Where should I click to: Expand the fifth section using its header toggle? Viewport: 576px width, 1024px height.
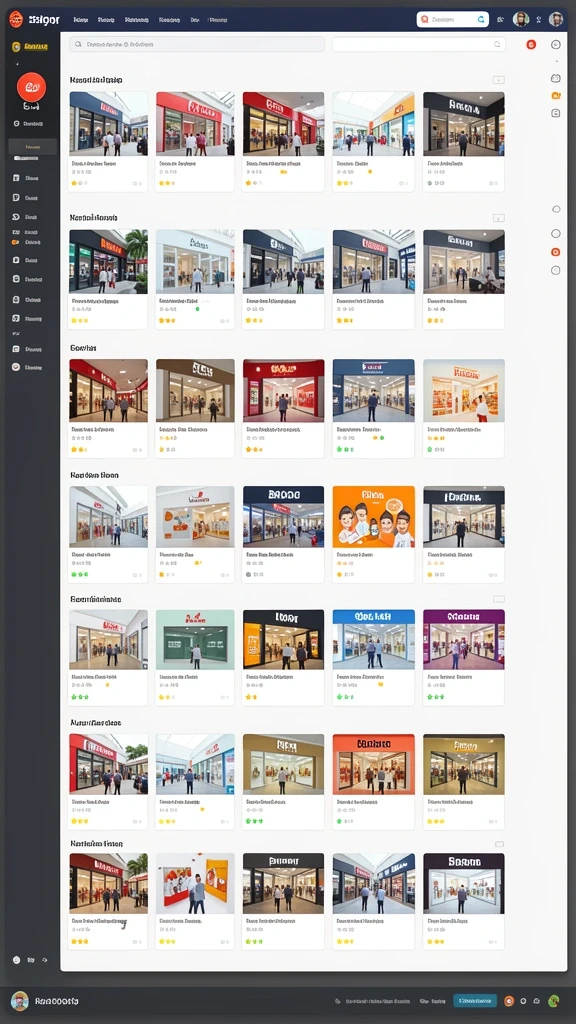point(498,599)
